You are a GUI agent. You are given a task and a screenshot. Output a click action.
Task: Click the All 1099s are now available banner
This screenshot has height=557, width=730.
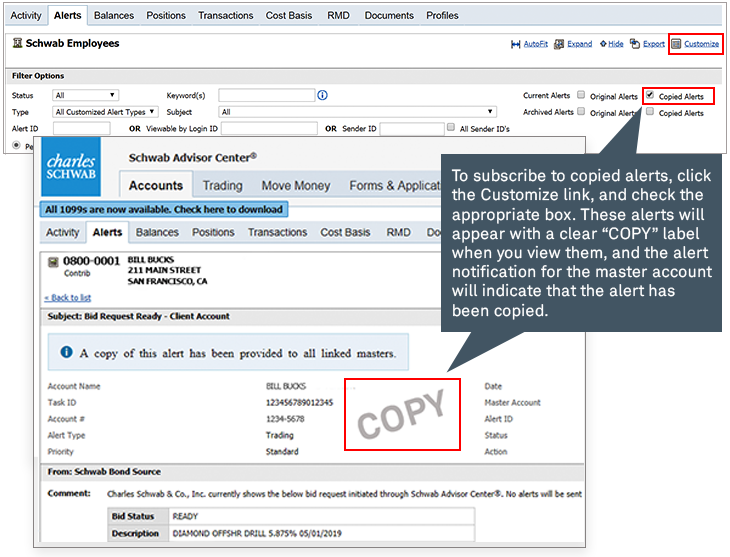pos(164,210)
